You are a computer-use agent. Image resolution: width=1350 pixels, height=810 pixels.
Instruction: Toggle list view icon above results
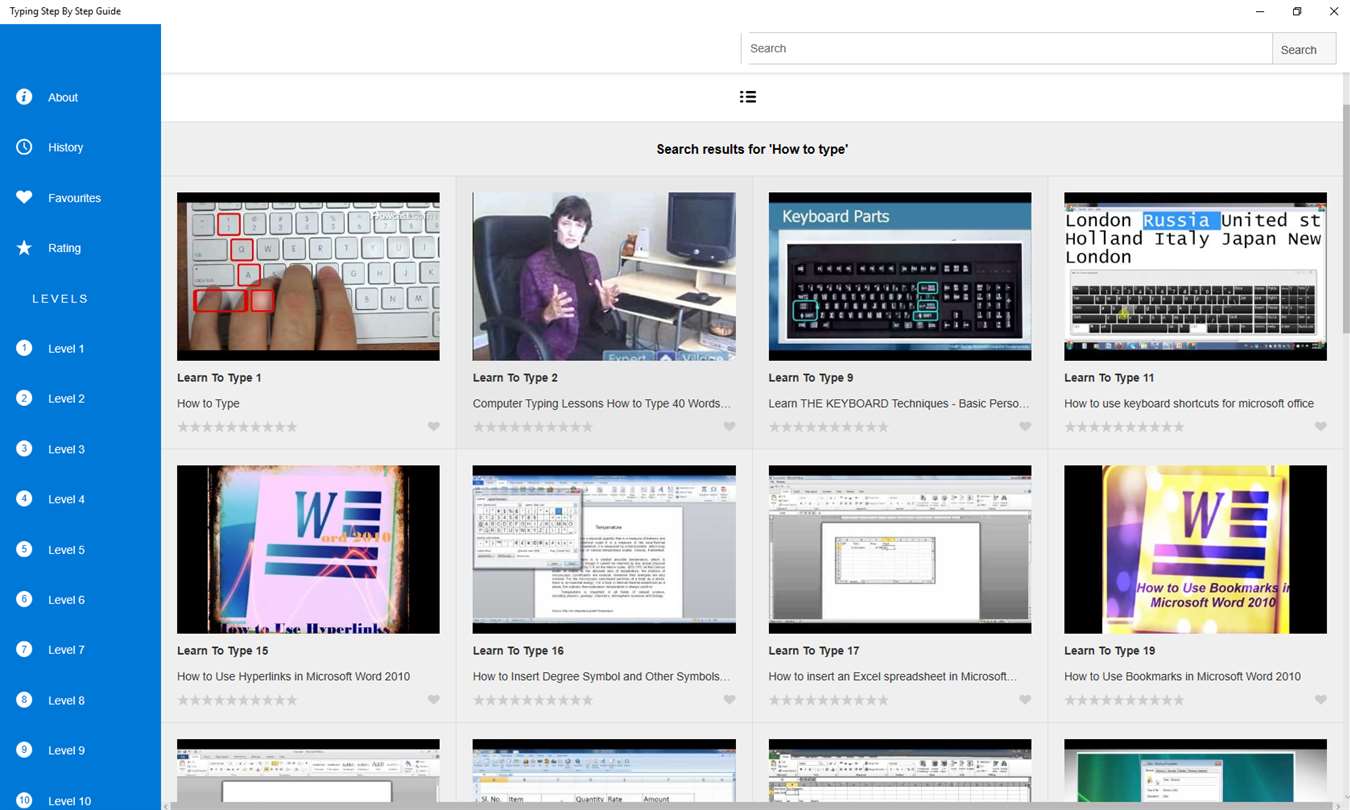coord(748,97)
